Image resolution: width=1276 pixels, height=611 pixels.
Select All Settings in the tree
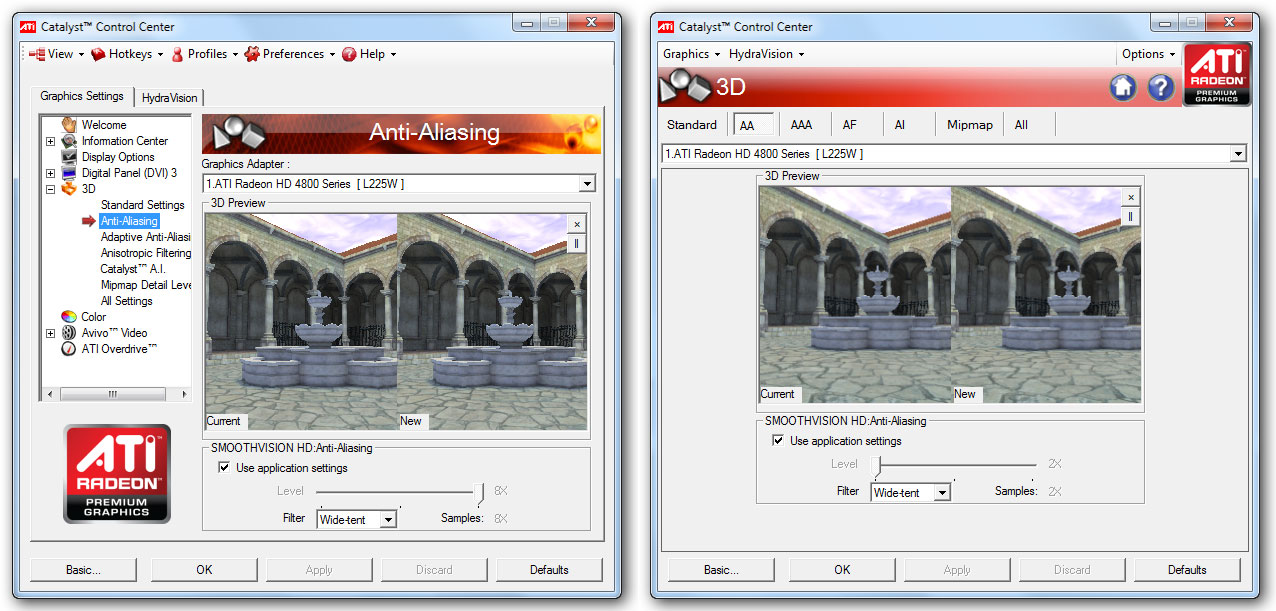click(126, 301)
